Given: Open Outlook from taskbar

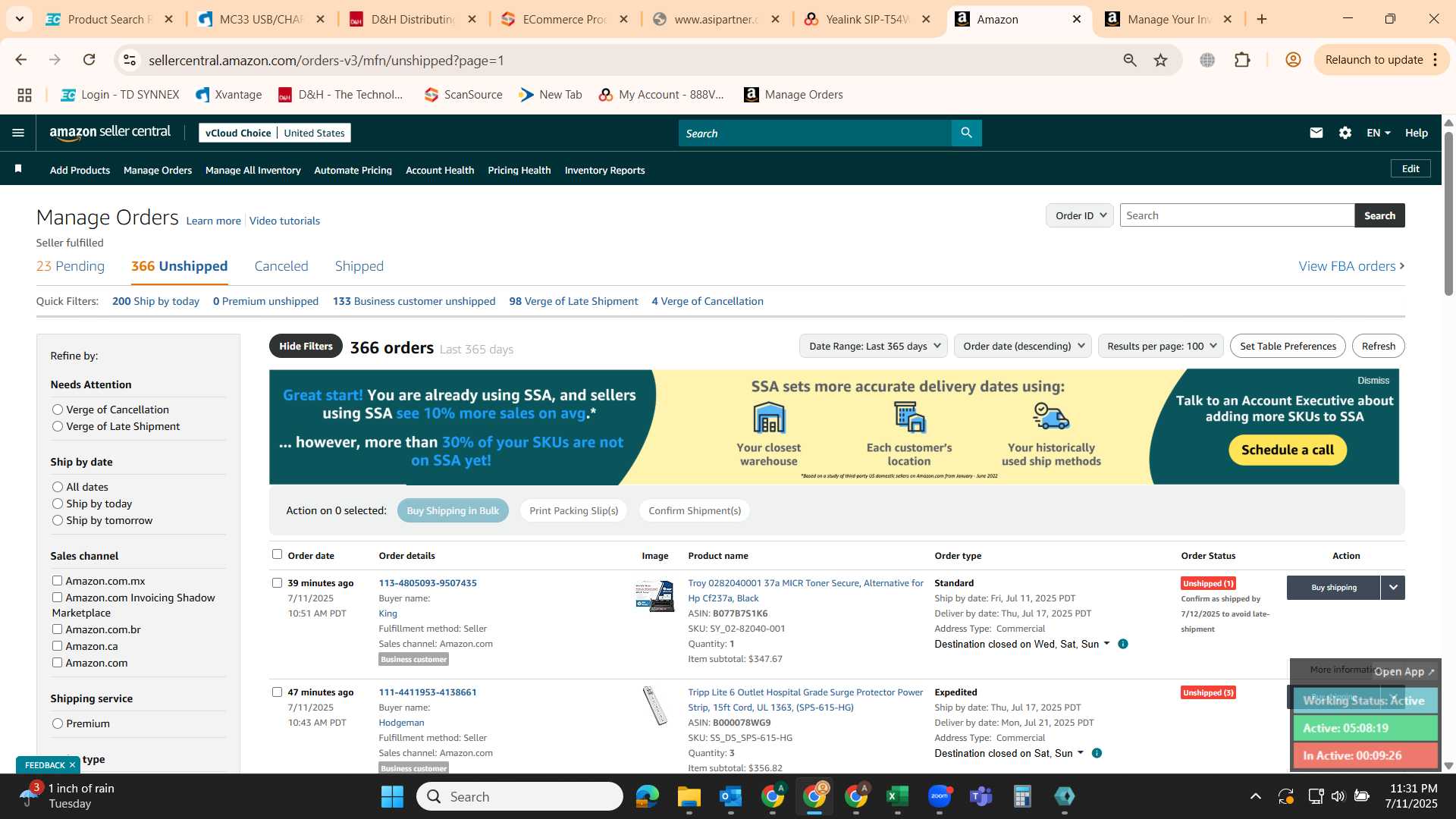Looking at the screenshot, I should click(x=730, y=796).
